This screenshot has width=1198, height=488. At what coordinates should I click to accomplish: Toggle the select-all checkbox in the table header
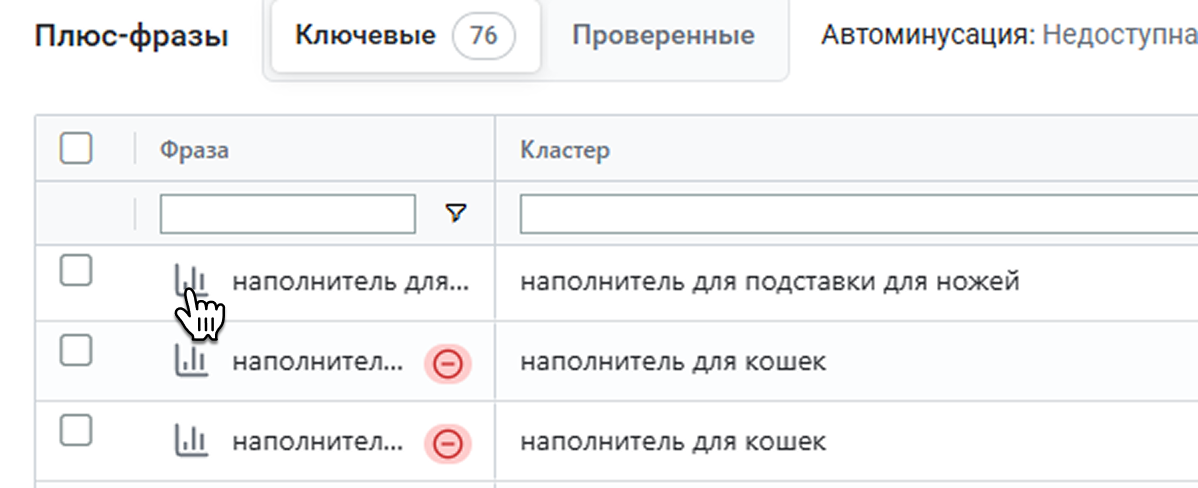tap(76, 150)
